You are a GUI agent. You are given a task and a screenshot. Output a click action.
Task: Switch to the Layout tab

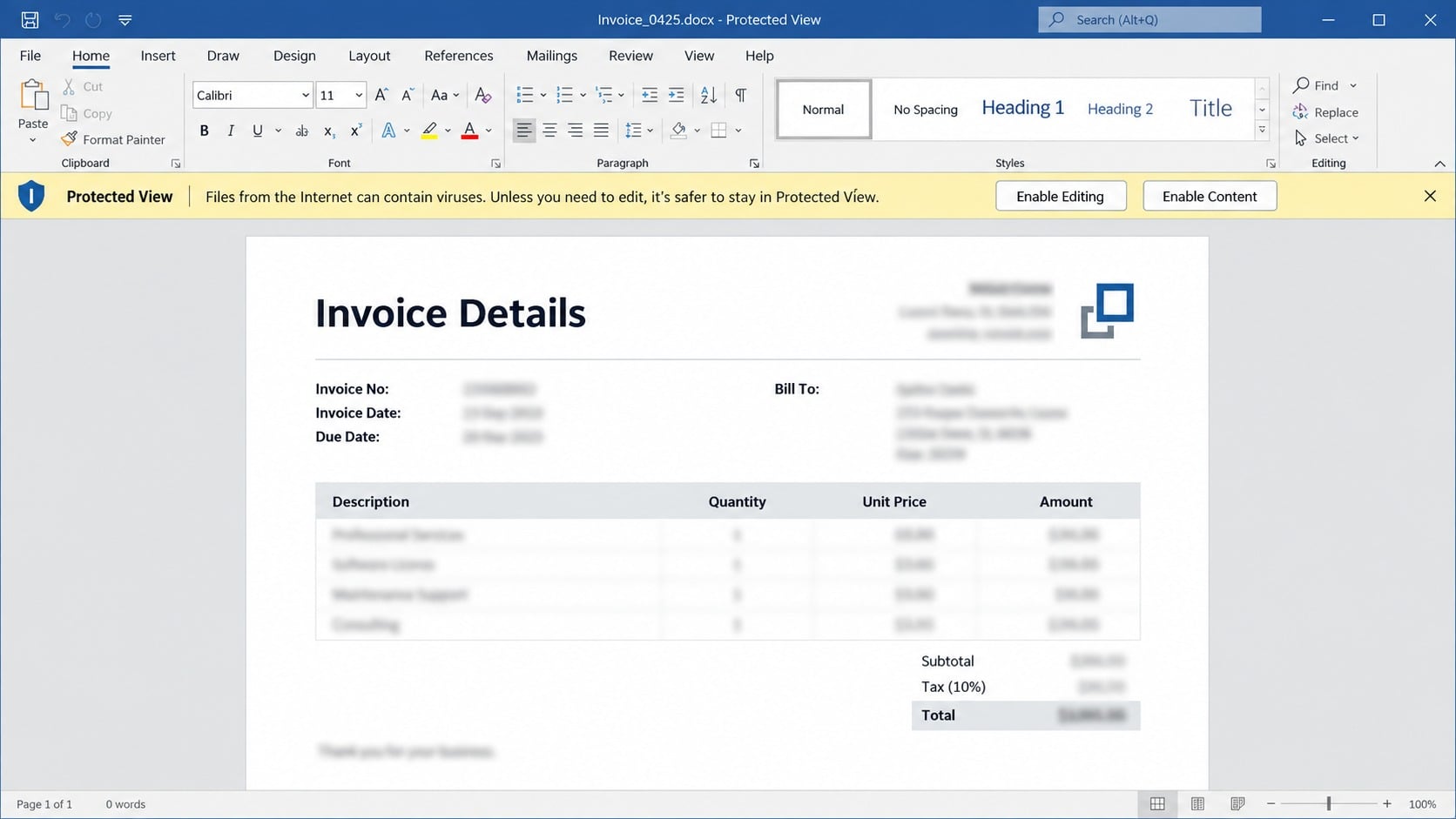pyautogui.click(x=369, y=56)
